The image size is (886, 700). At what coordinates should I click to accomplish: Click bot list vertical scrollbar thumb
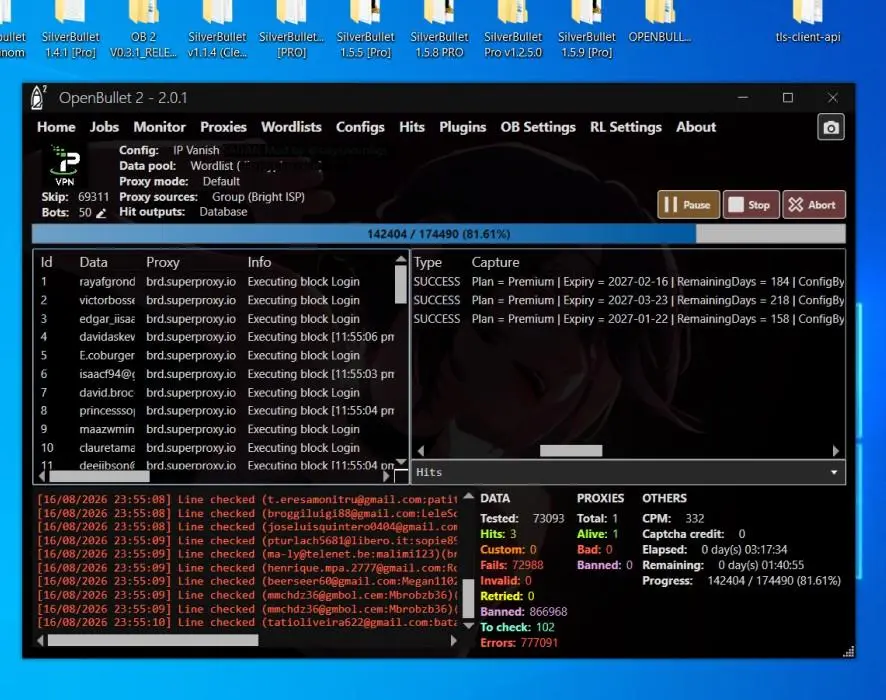(401, 284)
